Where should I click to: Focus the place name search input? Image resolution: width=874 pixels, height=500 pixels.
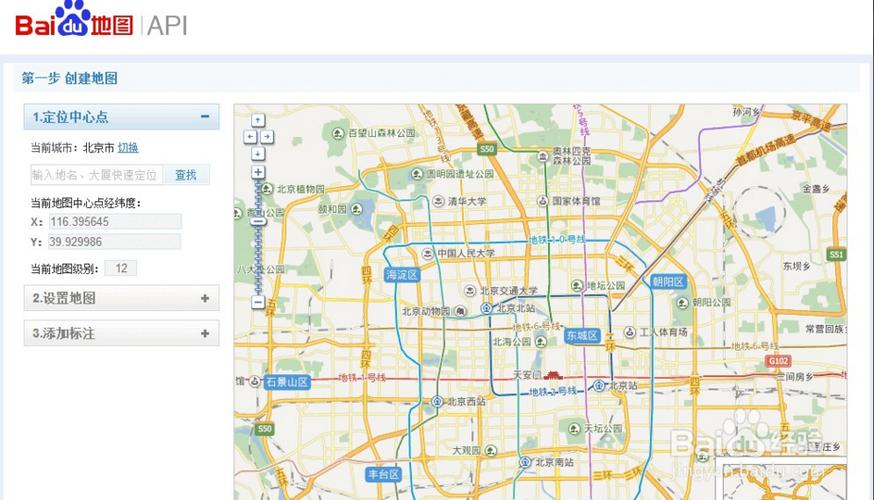[96, 175]
